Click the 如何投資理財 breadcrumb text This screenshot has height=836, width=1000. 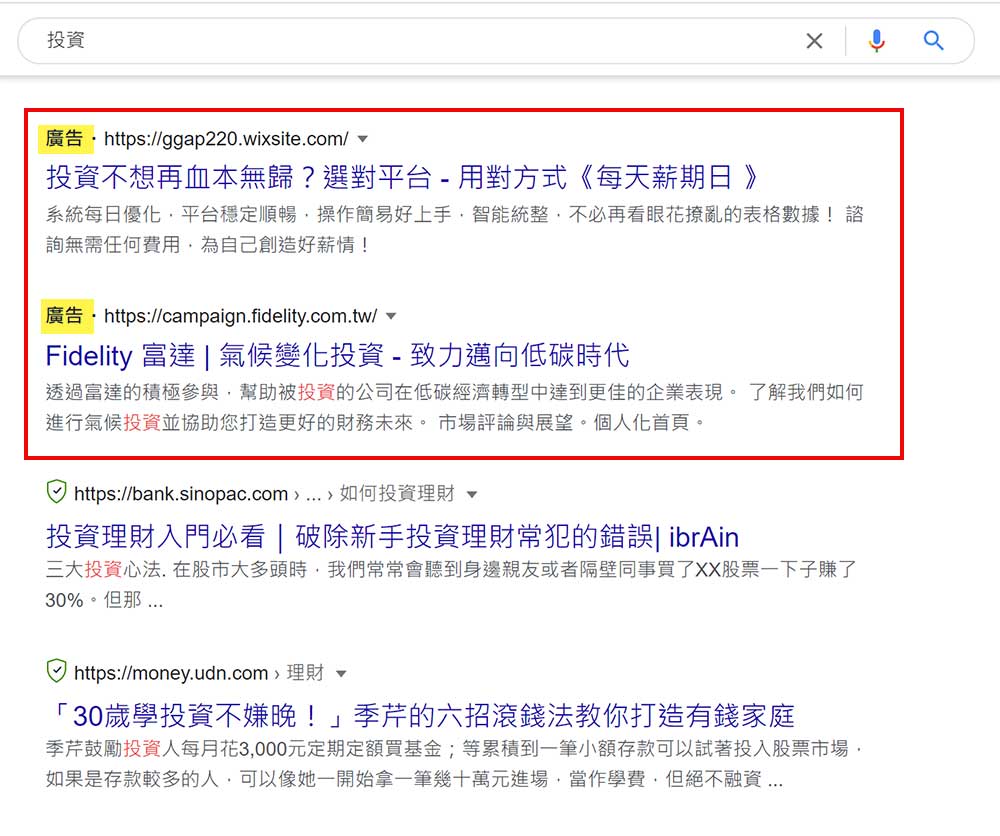pos(397,493)
